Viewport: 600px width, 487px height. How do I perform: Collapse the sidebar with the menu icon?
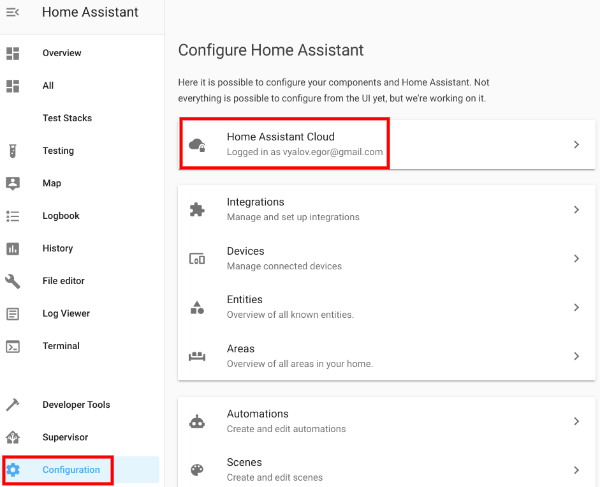pyautogui.click(x=13, y=12)
